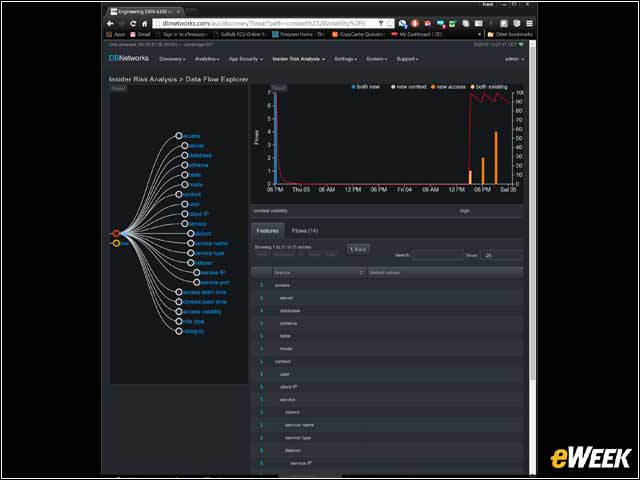Screen dimensions: 640x480
Task: Click the user node circle
Action: pos(184,204)
